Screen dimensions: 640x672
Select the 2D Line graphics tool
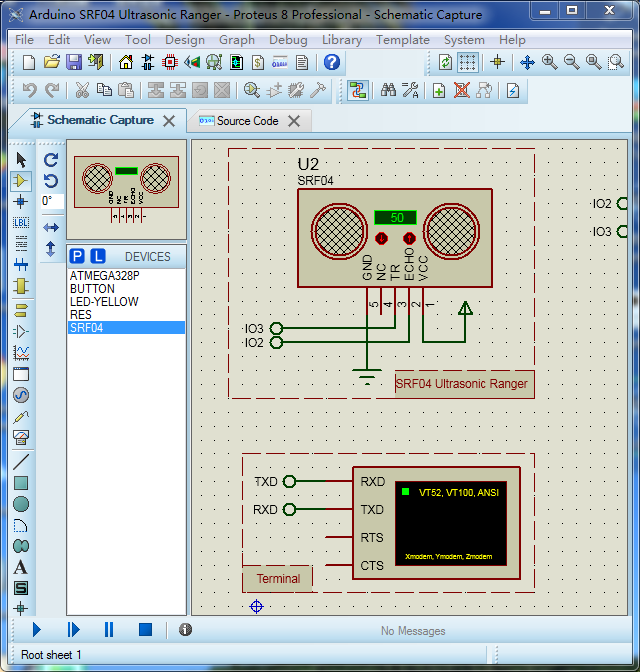click(x=21, y=462)
